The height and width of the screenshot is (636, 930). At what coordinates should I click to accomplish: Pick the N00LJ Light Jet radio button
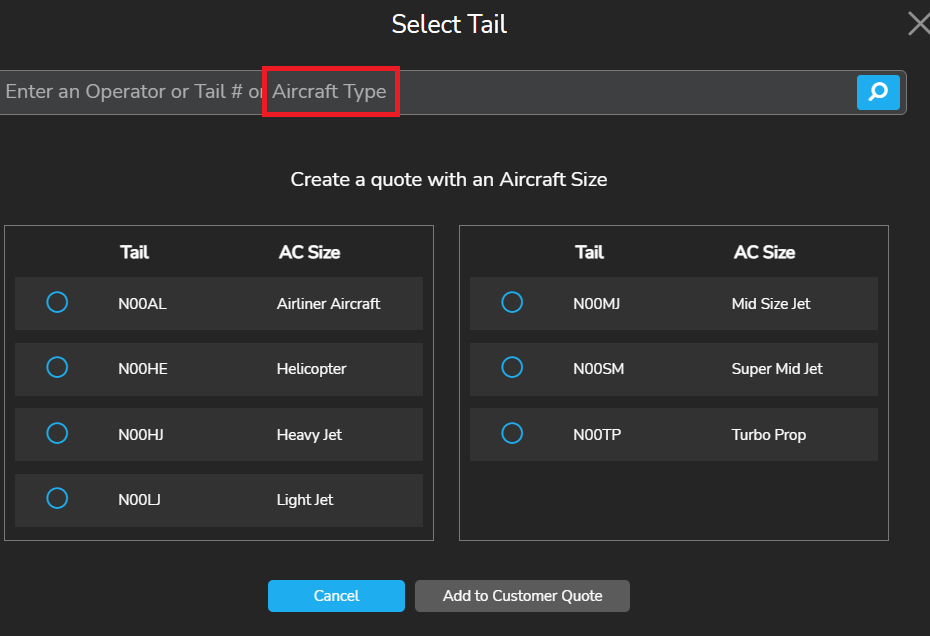[x=57, y=498]
